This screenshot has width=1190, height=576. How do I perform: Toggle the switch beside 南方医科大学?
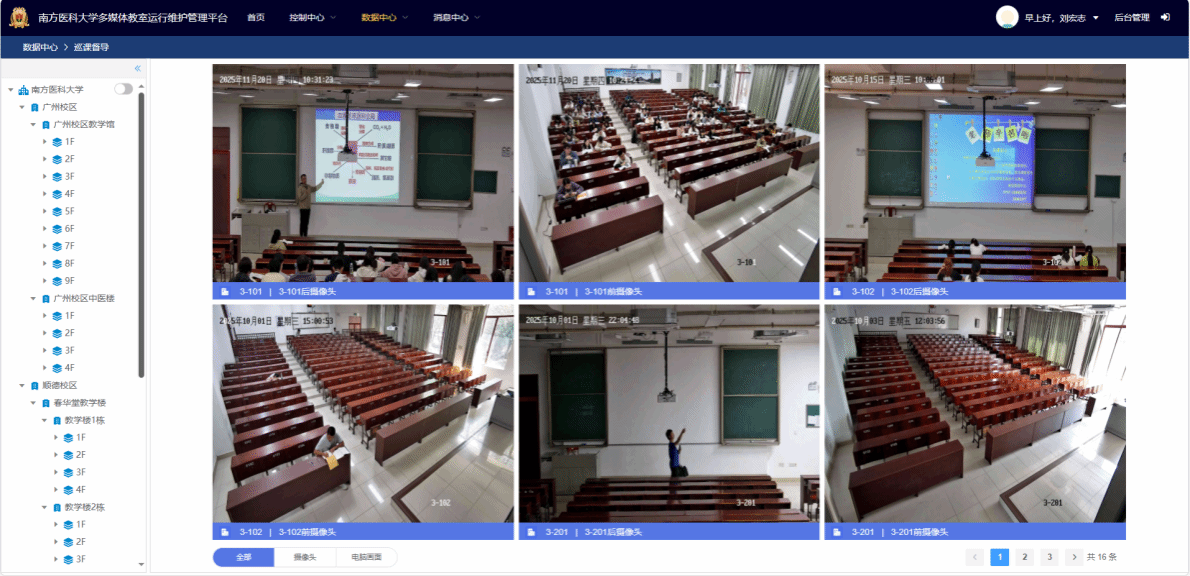coord(122,89)
